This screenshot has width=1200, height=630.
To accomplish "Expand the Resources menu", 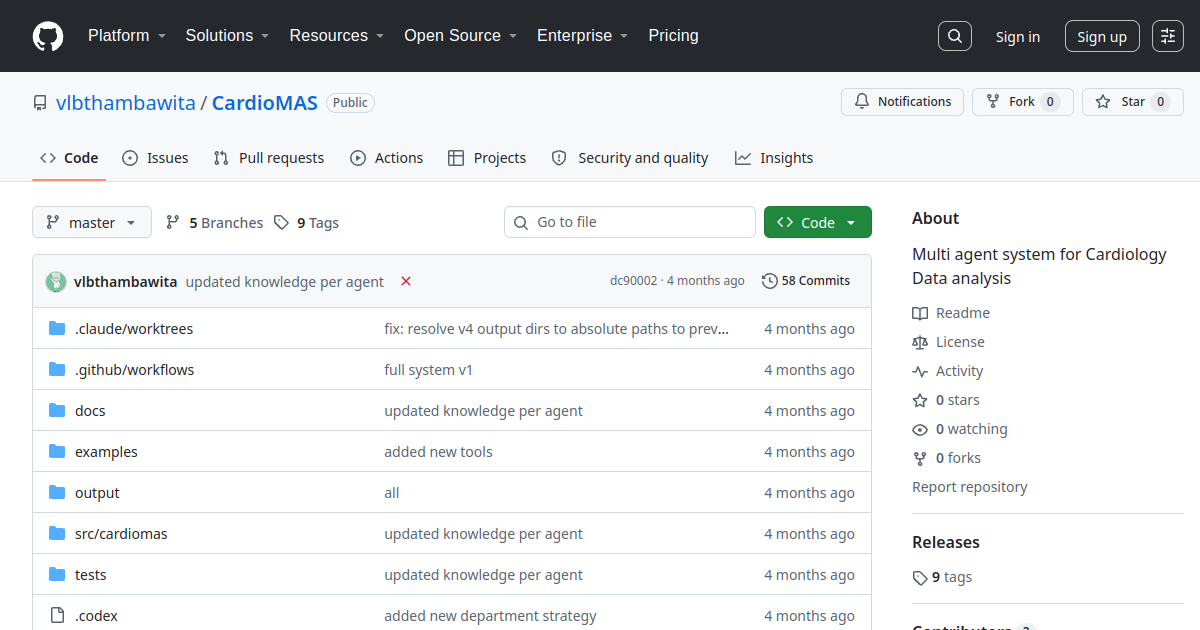I will (x=337, y=35).
